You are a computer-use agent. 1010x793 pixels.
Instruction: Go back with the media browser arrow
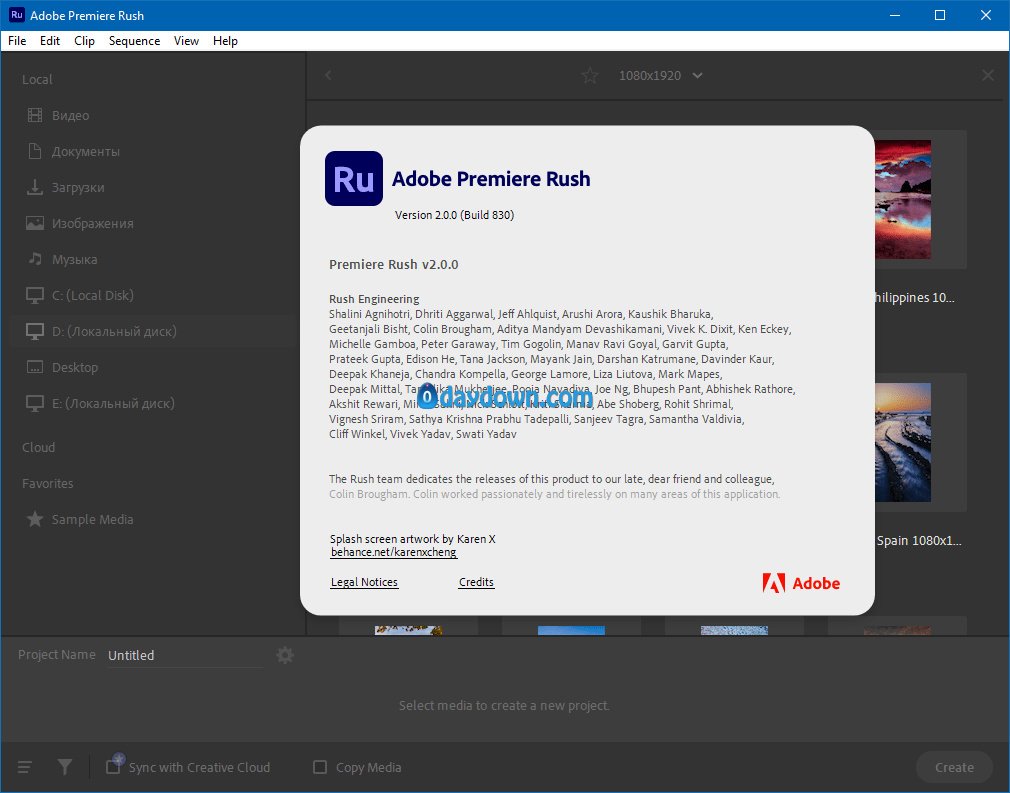(x=329, y=75)
